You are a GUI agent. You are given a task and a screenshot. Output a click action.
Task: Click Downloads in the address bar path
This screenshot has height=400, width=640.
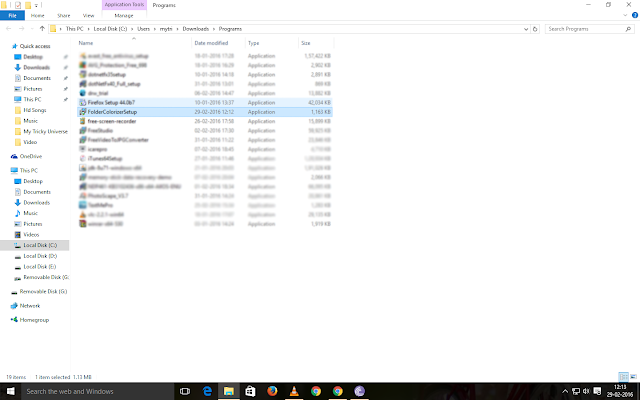196,29
